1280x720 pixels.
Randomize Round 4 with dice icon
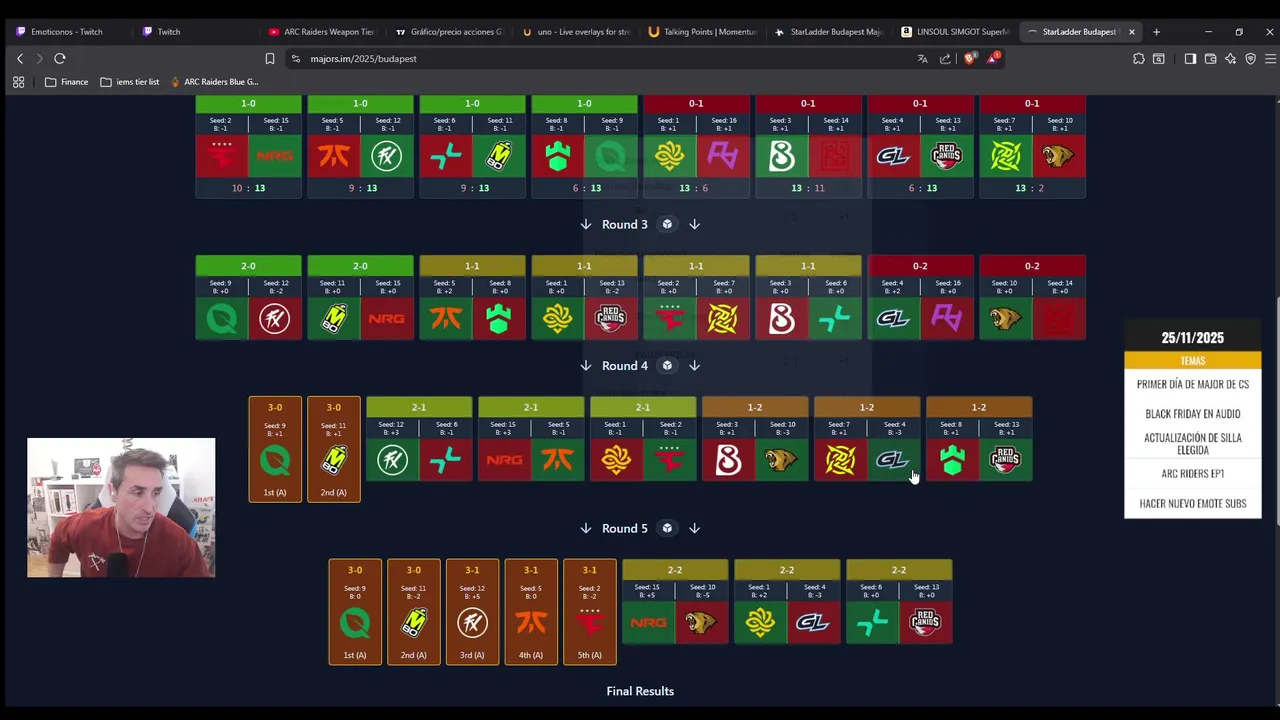[x=667, y=366]
